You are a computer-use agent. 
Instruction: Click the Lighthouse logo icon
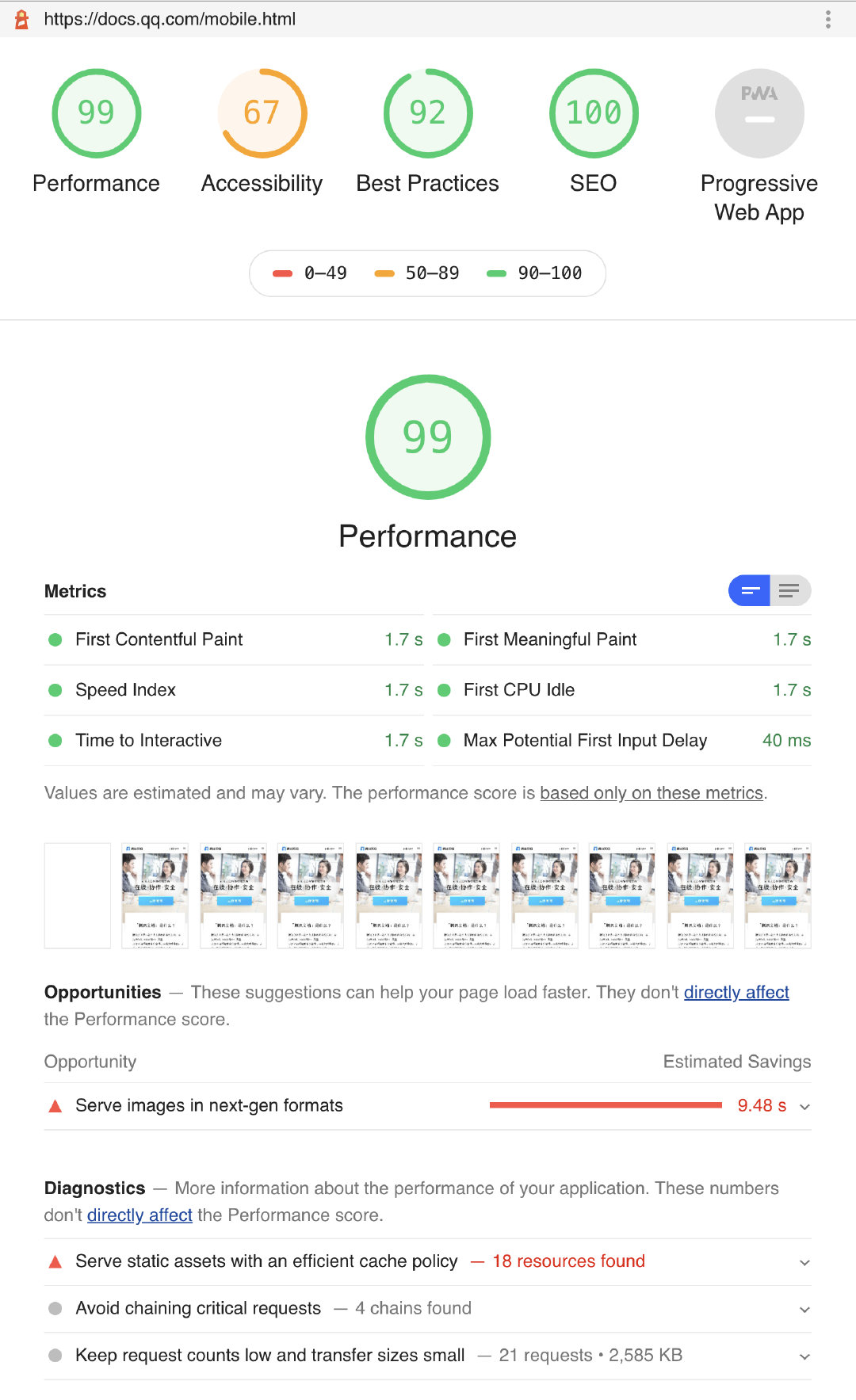point(22,19)
